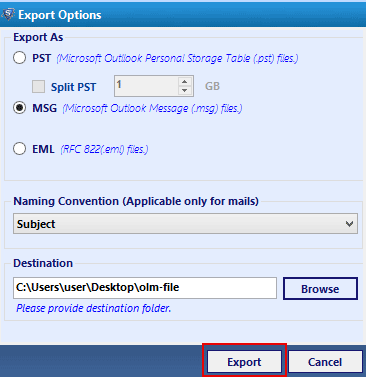This screenshot has height=377, width=366.
Task: Click the PST description text about Personal Storage Table
Action: [177, 58]
